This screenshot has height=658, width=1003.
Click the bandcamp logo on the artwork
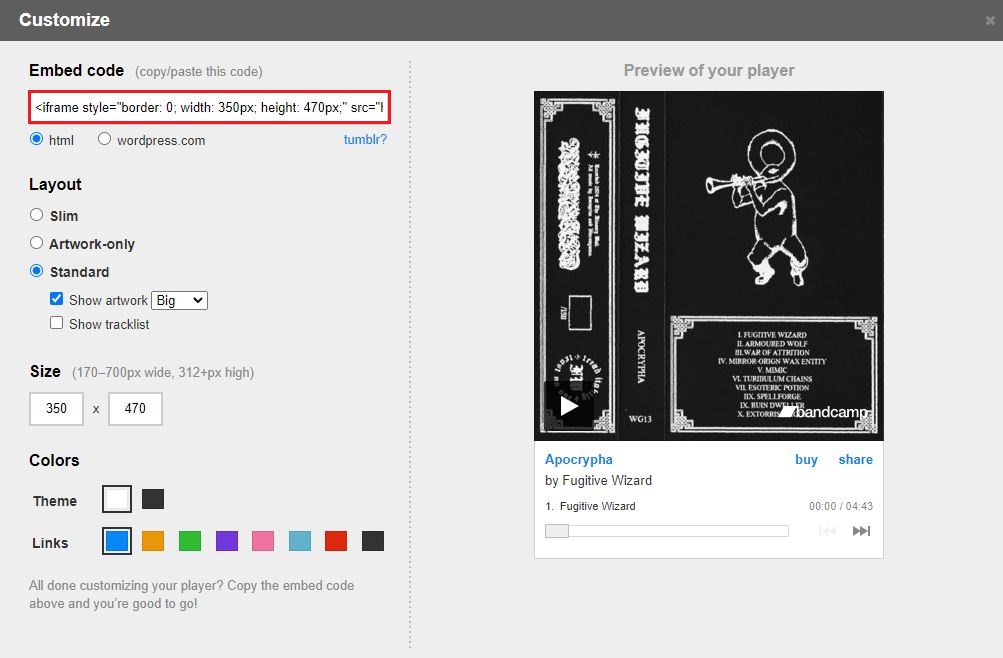(x=824, y=412)
